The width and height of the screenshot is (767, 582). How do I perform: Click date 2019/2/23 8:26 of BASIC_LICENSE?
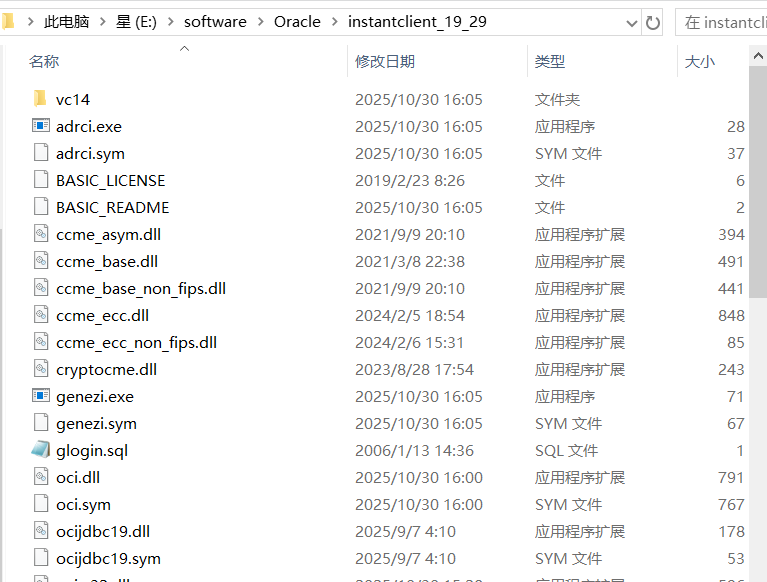point(410,180)
